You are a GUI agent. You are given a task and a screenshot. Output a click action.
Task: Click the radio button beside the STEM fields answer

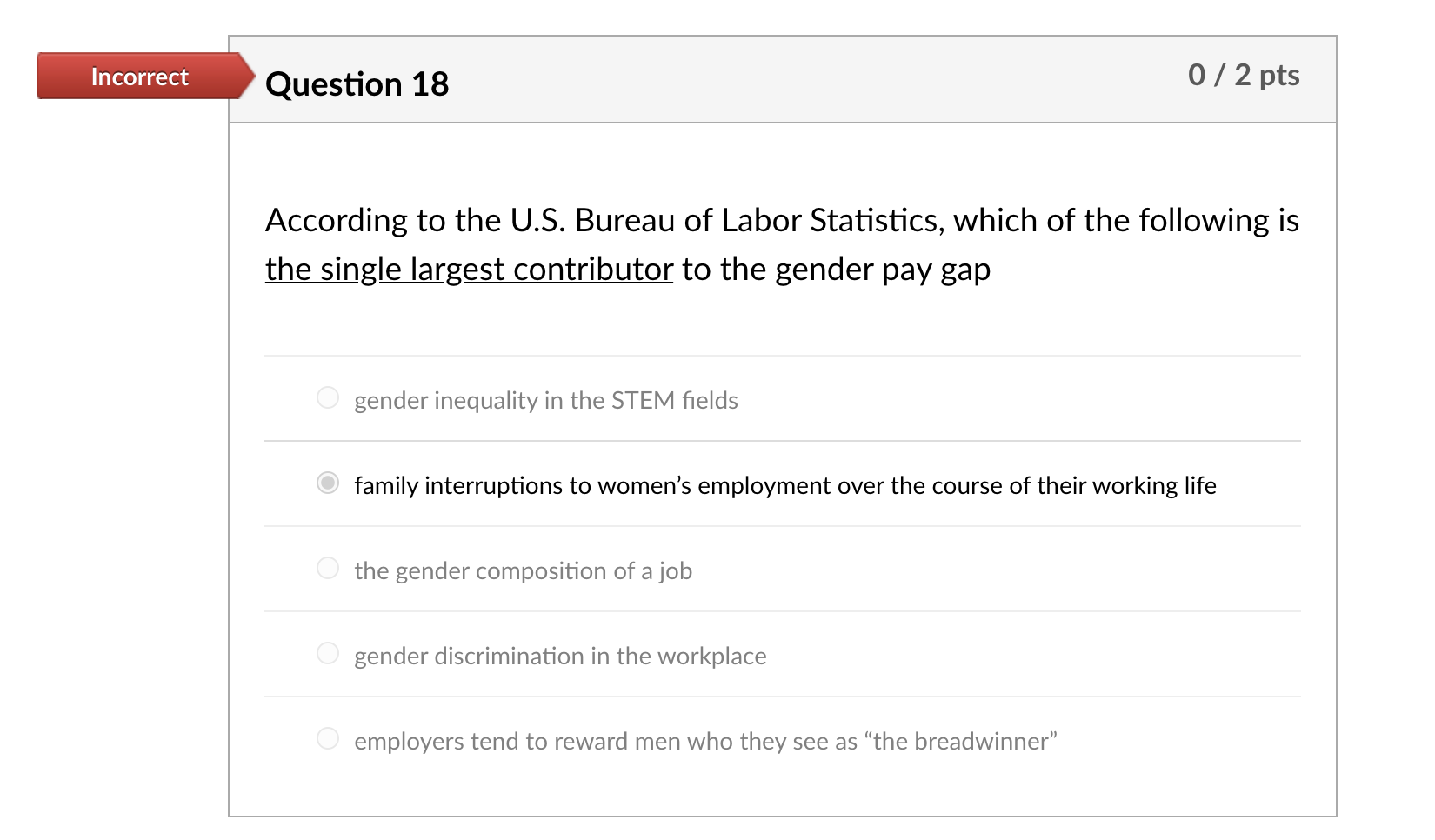click(x=328, y=397)
